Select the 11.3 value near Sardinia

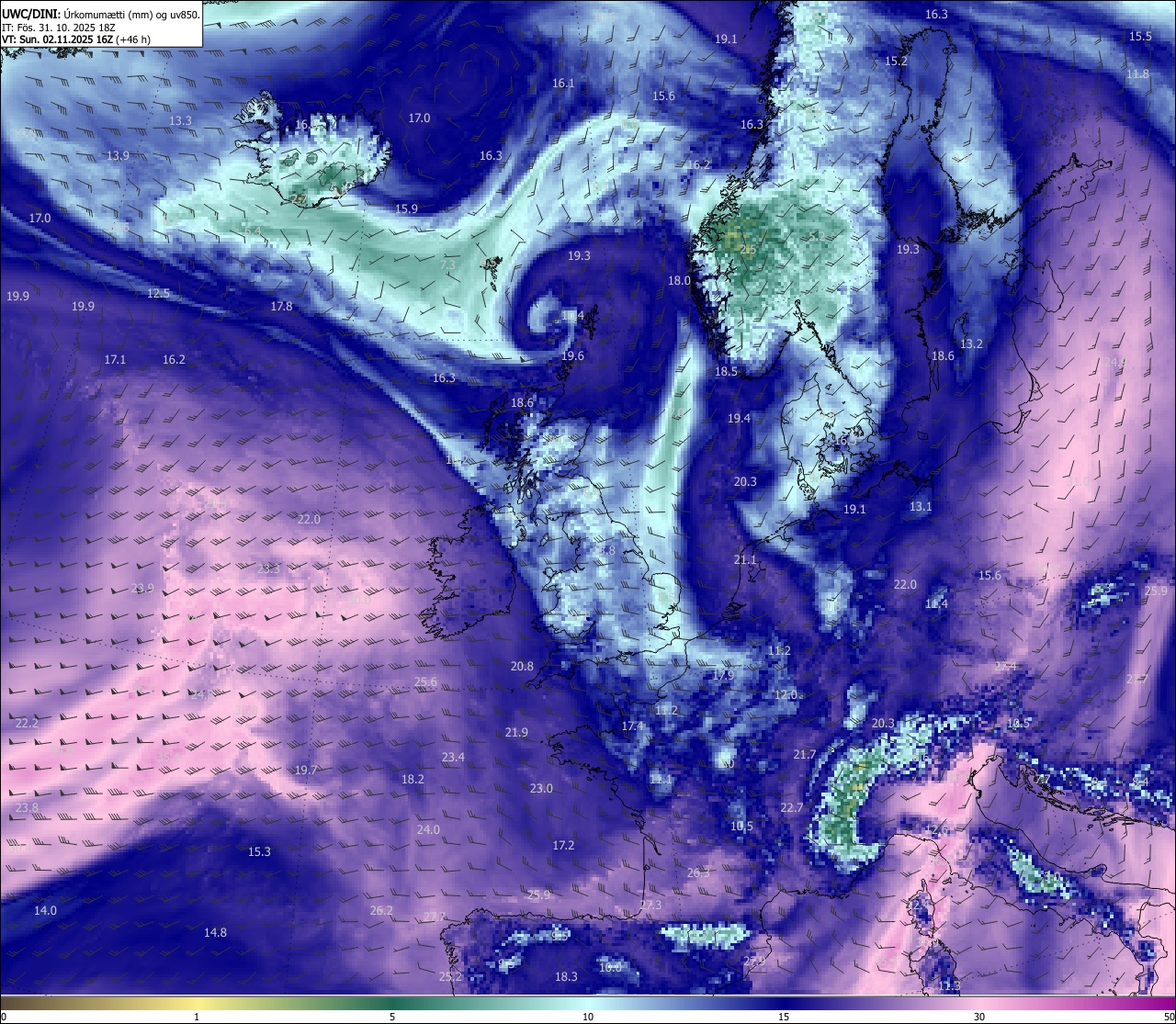pyautogui.click(x=949, y=985)
